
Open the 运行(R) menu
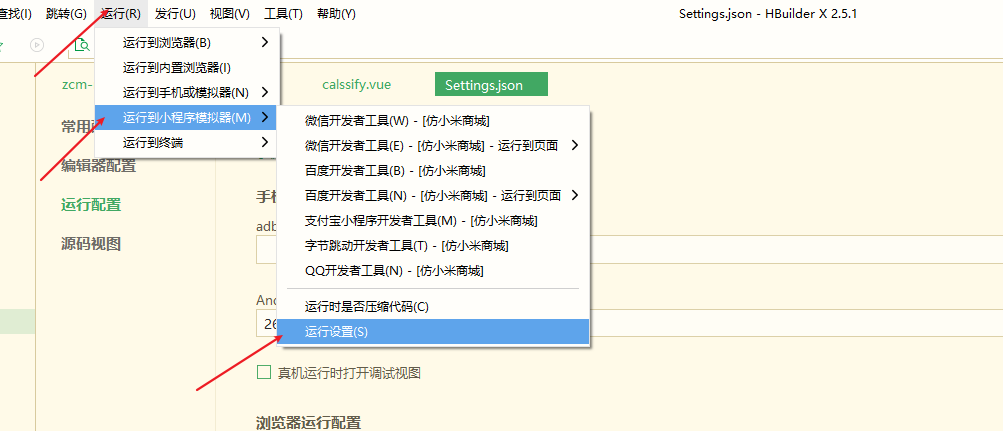pyautogui.click(x=121, y=13)
